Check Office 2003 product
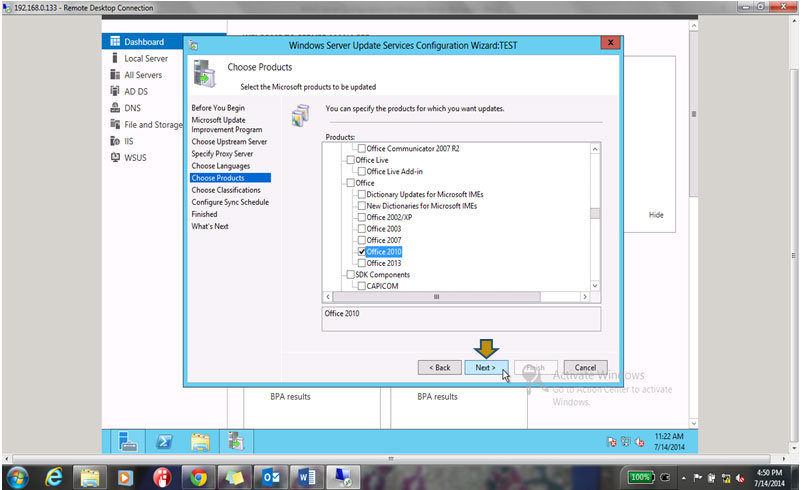 pos(361,229)
